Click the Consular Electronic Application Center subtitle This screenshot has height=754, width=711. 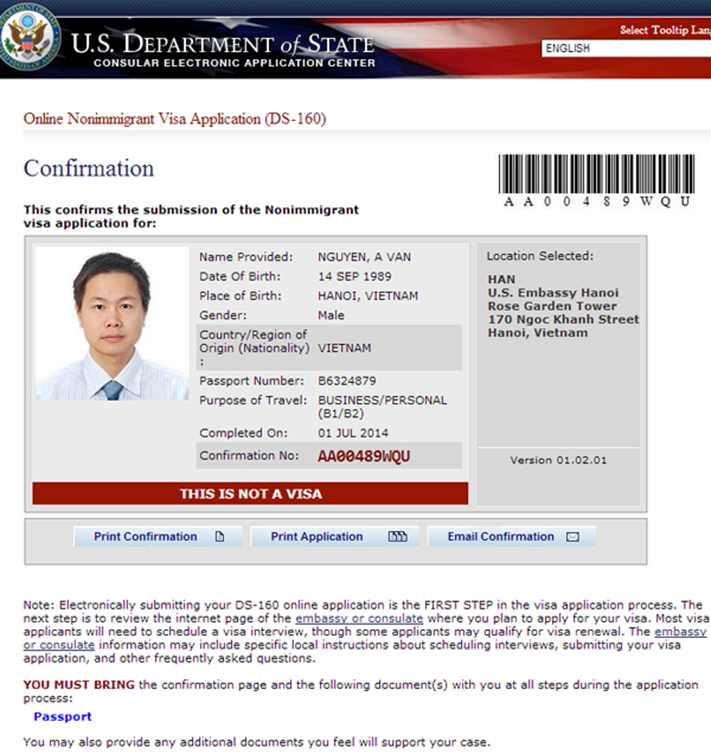click(x=234, y=63)
